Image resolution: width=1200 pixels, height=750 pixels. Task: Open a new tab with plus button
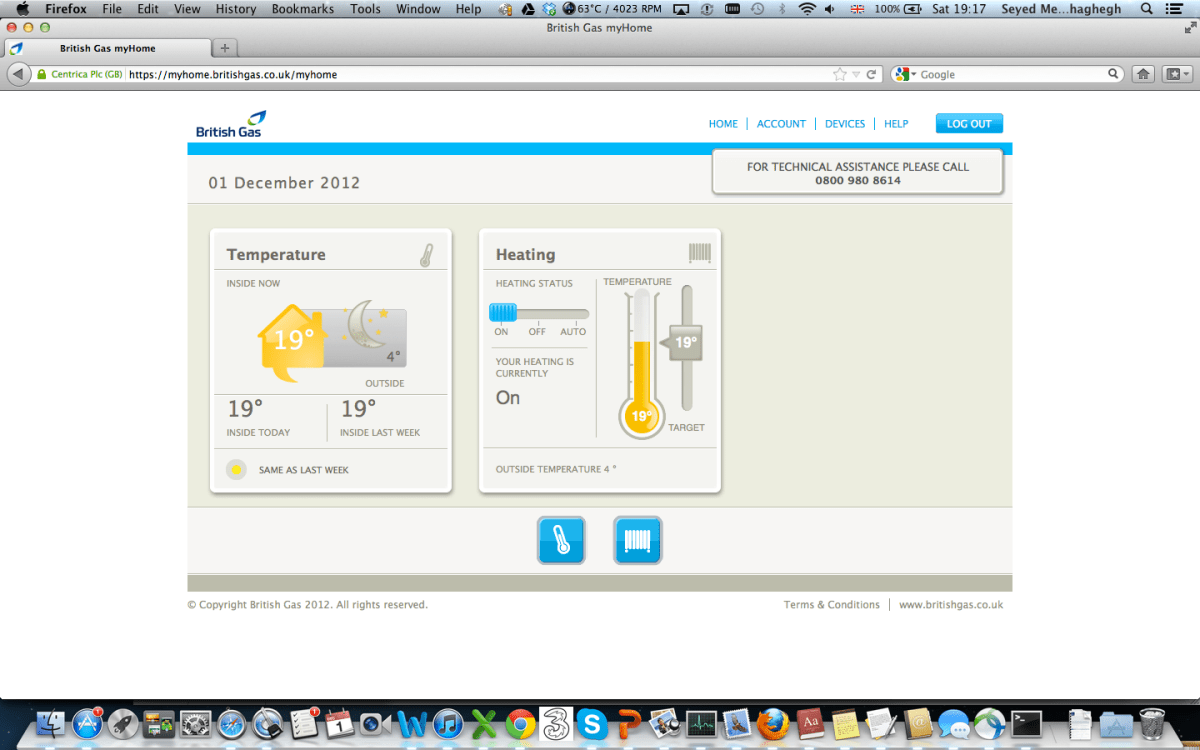point(225,48)
